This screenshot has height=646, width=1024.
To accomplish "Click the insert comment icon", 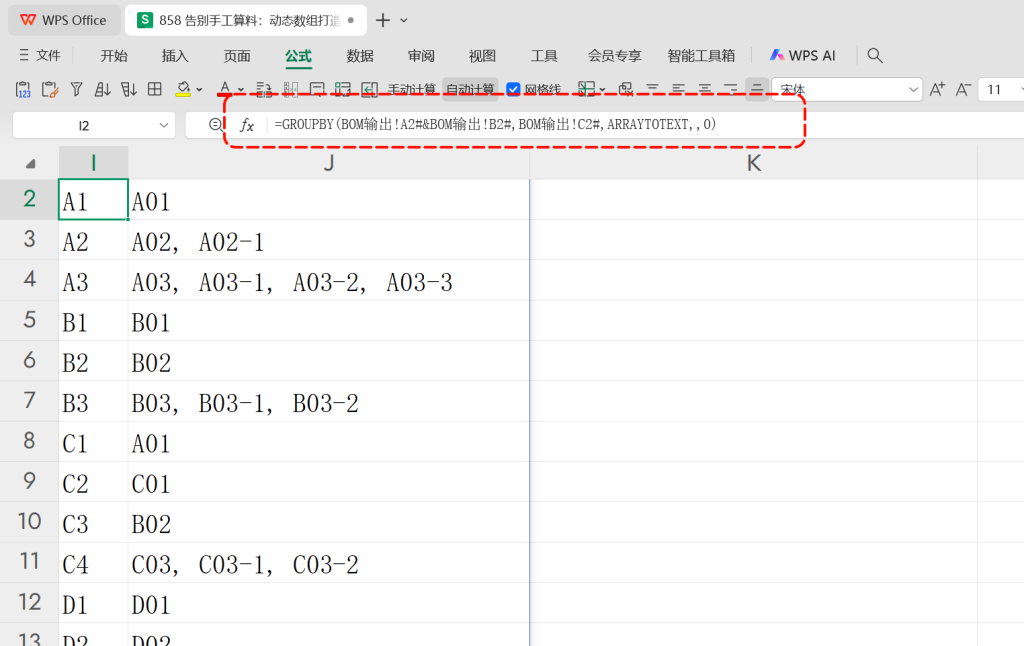I will tap(317, 89).
